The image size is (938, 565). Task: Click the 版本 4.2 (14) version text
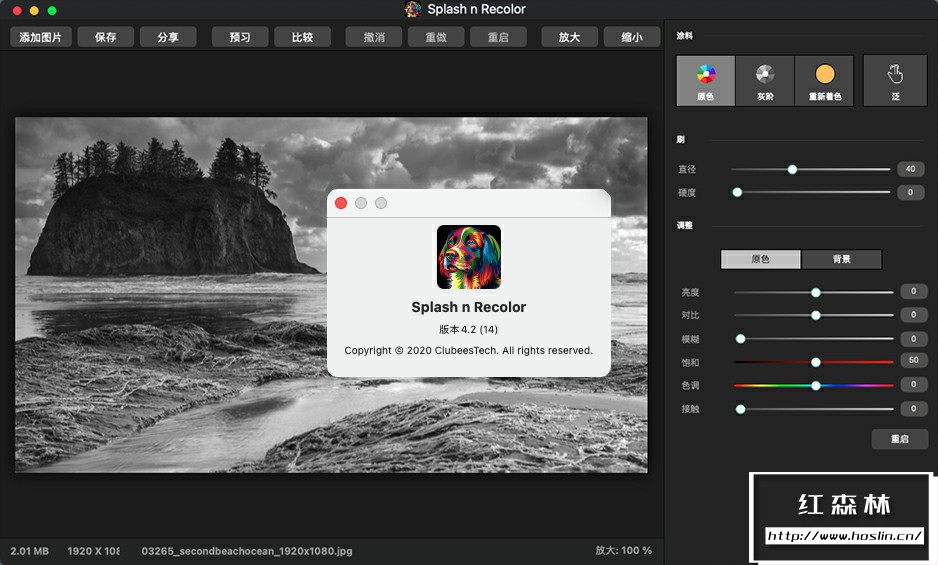(x=468, y=329)
